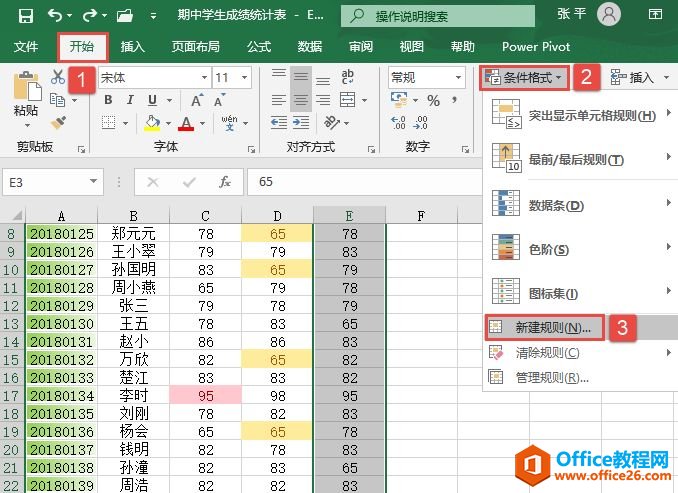Center text horizontally
Image resolution: width=678 pixels, height=493 pixels.
301,100
